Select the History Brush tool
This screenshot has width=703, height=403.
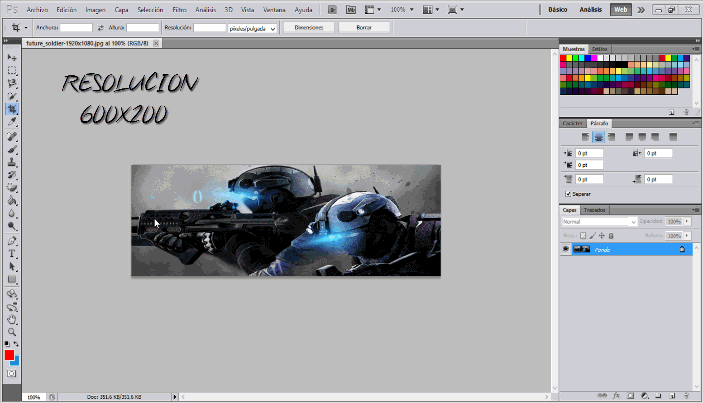(x=12, y=175)
